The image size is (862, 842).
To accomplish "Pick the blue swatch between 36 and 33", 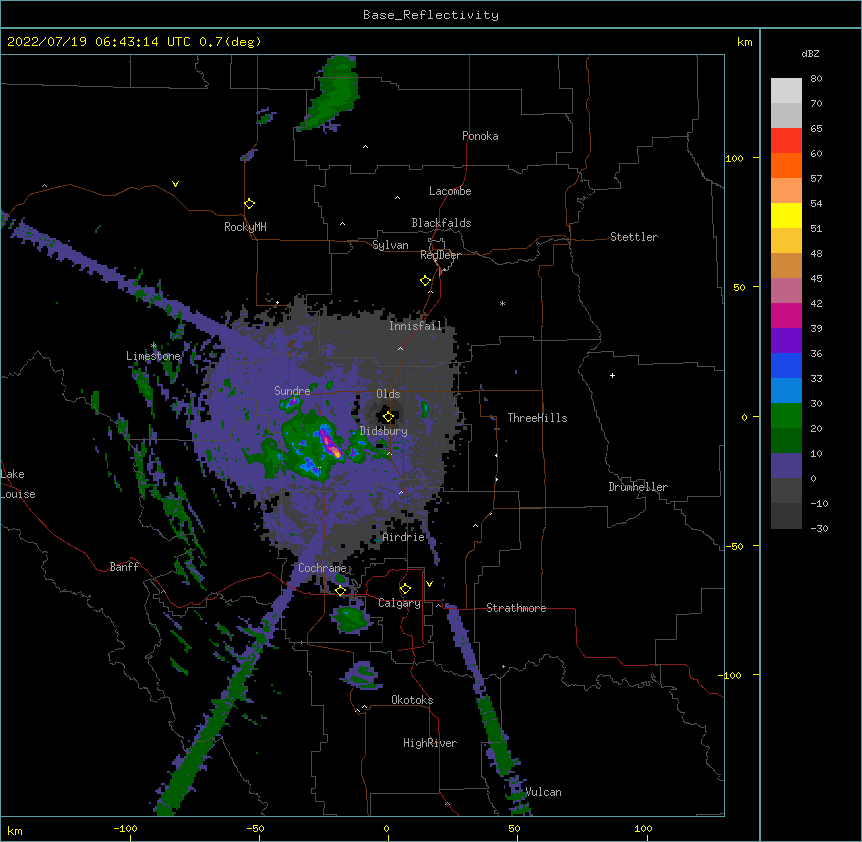I will [786, 365].
